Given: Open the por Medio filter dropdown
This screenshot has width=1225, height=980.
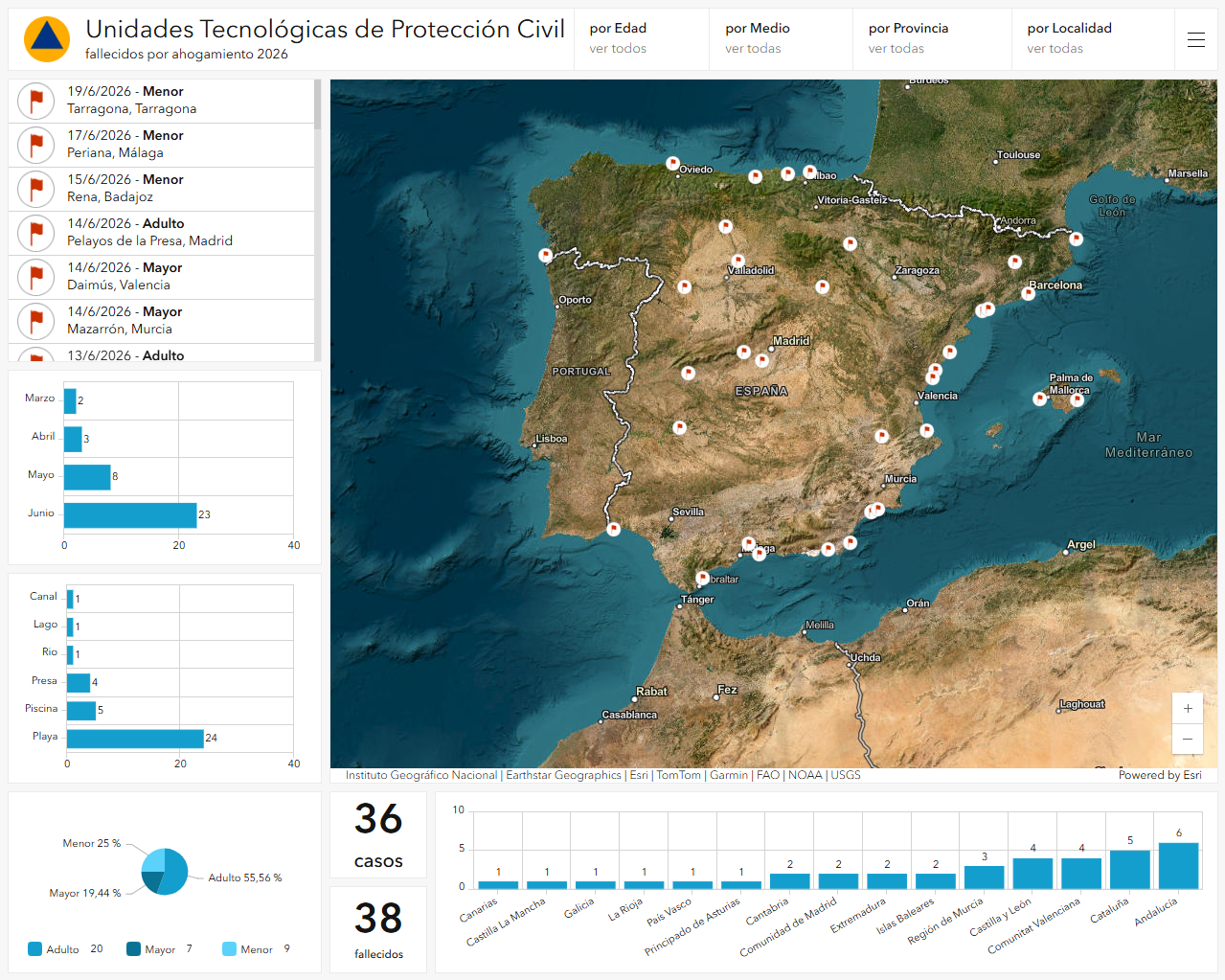Looking at the screenshot, I should (781, 39).
